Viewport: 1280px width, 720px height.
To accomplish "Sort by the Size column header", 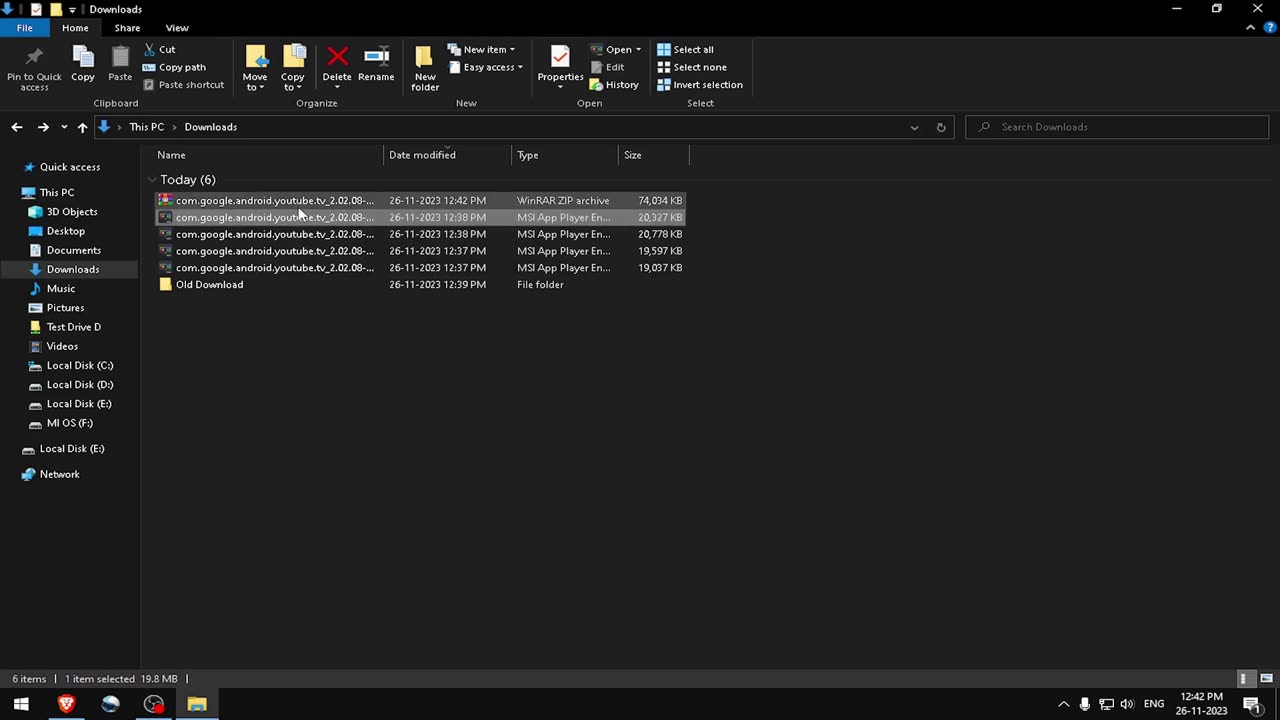I will [654, 155].
